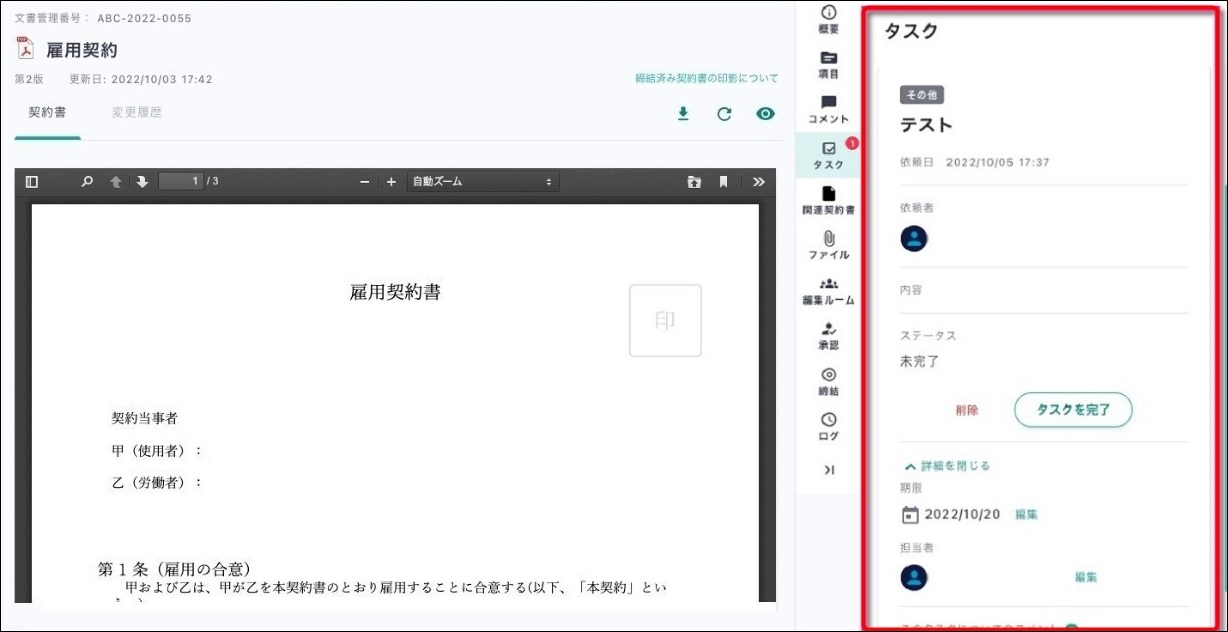This screenshot has width=1228, height=632.
Task: Open the 編集ルーム sidebar icon
Action: pyautogui.click(x=828, y=291)
